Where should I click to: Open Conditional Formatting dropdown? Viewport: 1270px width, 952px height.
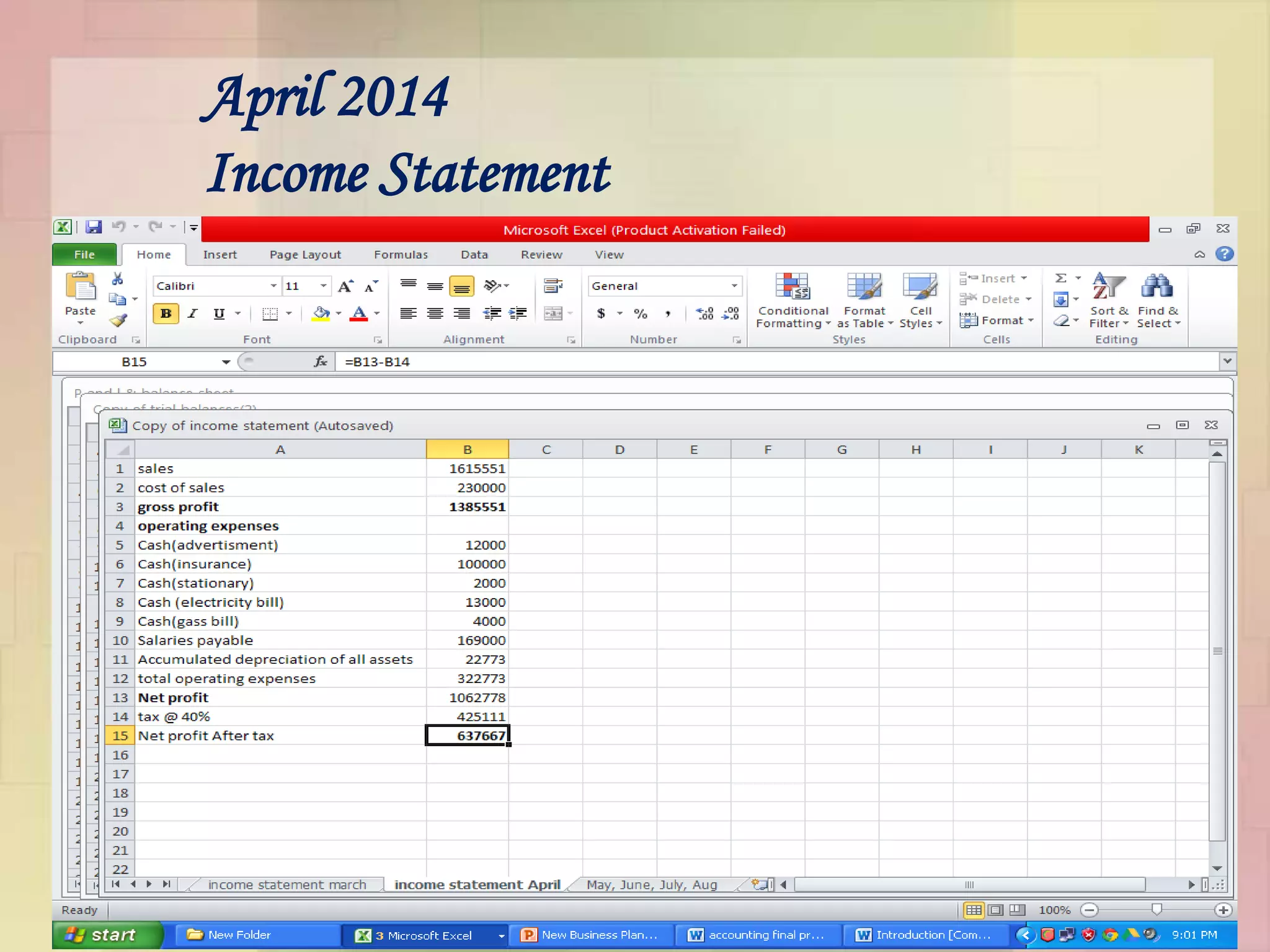pyautogui.click(x=793, y=301)
